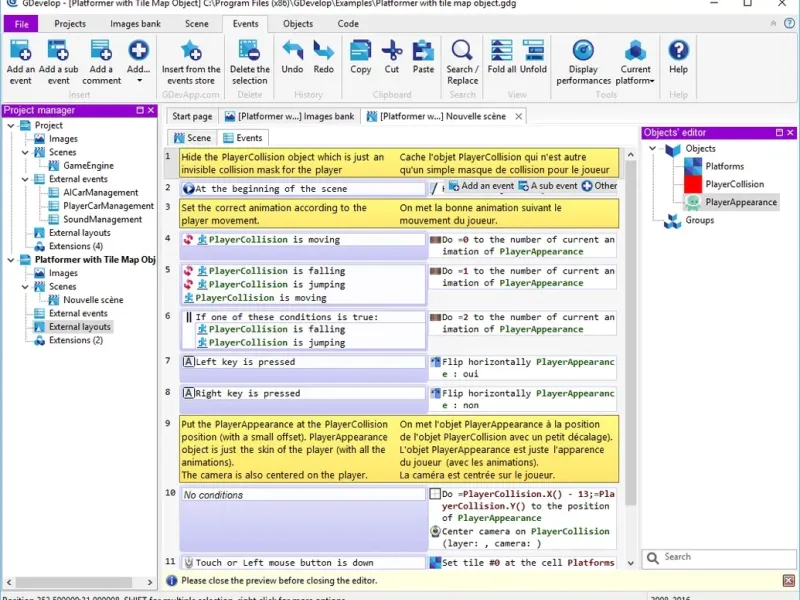Viewport: 800px width, 600px height.
Task: Open the Add... dropdown in ribbon
Action: point(139,61)
